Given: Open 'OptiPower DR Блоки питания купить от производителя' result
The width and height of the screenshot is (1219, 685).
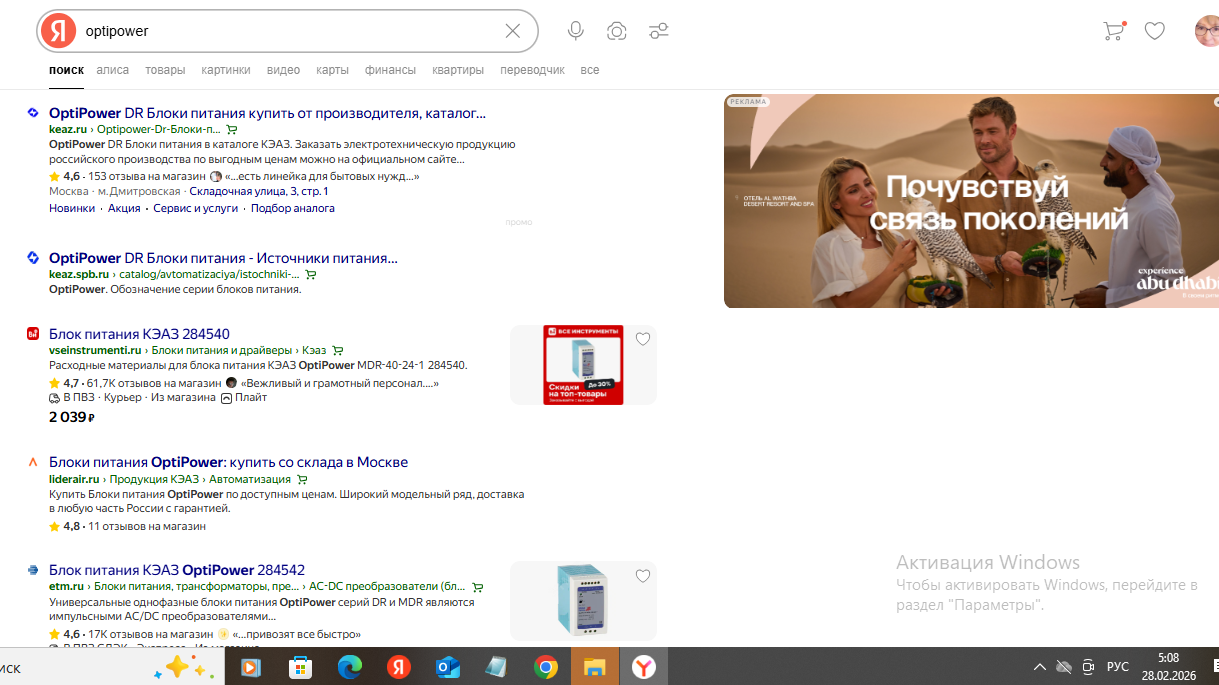Looking at the screenshot, I should point(268,113).
